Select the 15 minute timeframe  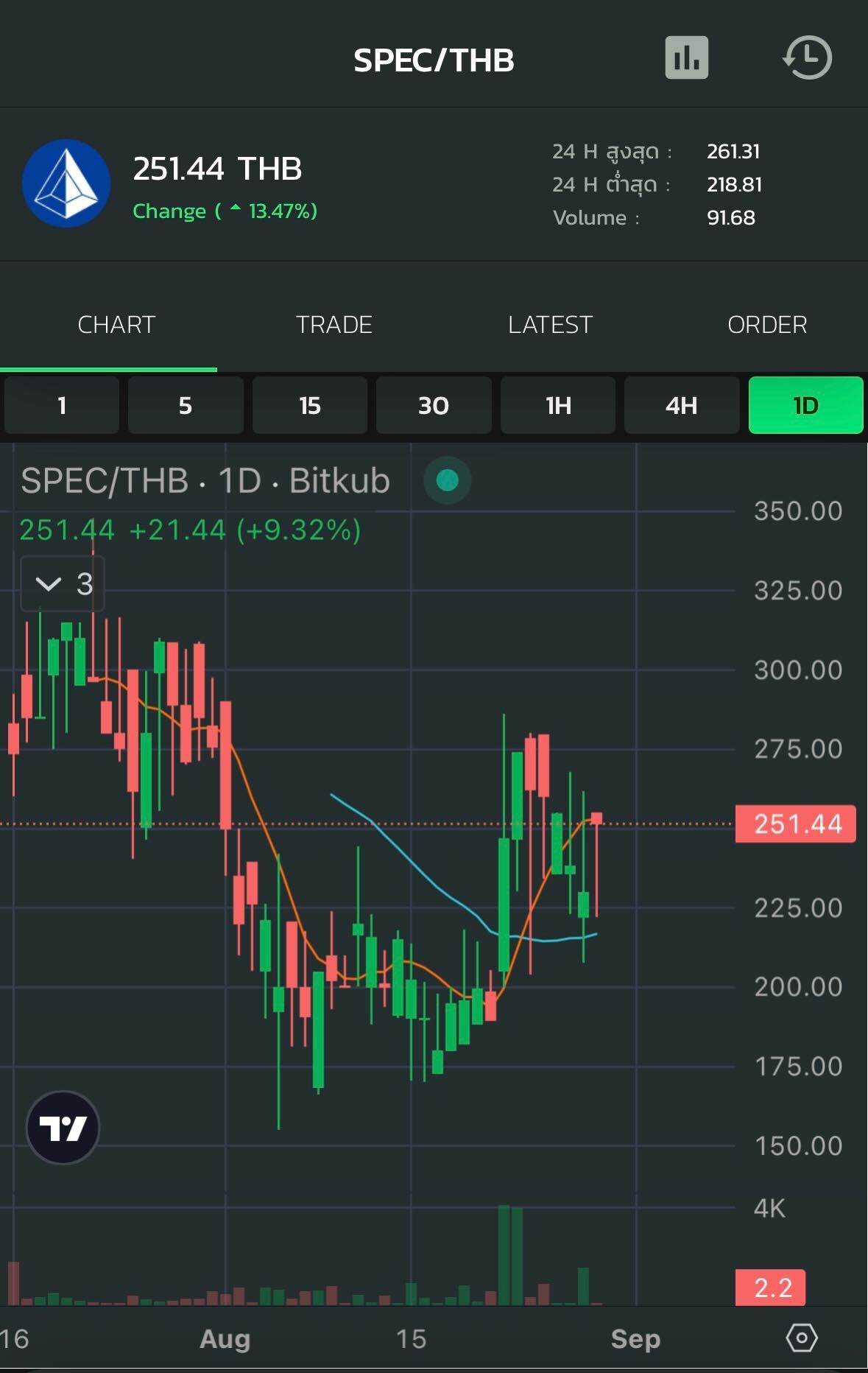click(x=310, y=405)
